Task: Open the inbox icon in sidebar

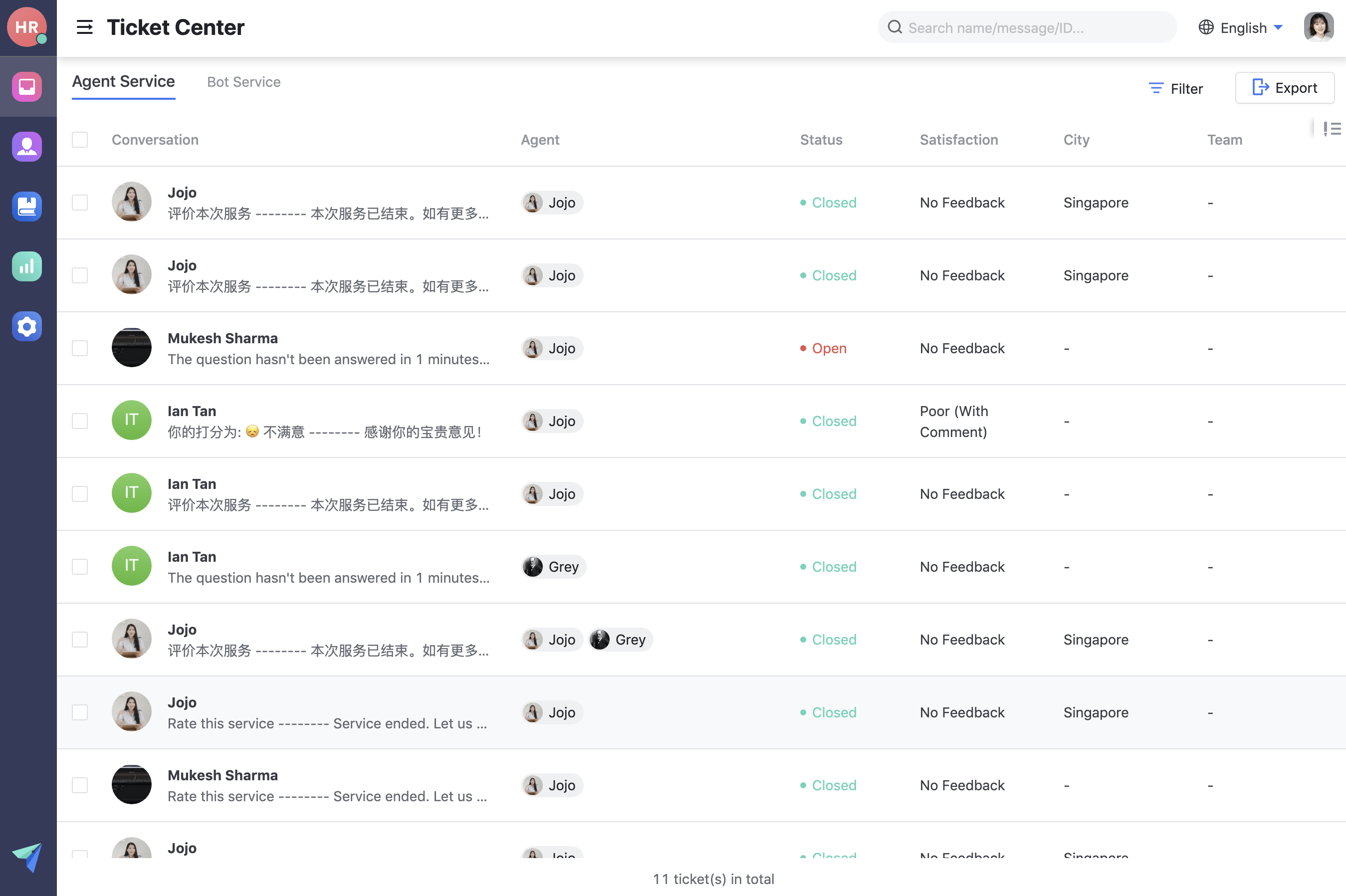Action: 27,87
